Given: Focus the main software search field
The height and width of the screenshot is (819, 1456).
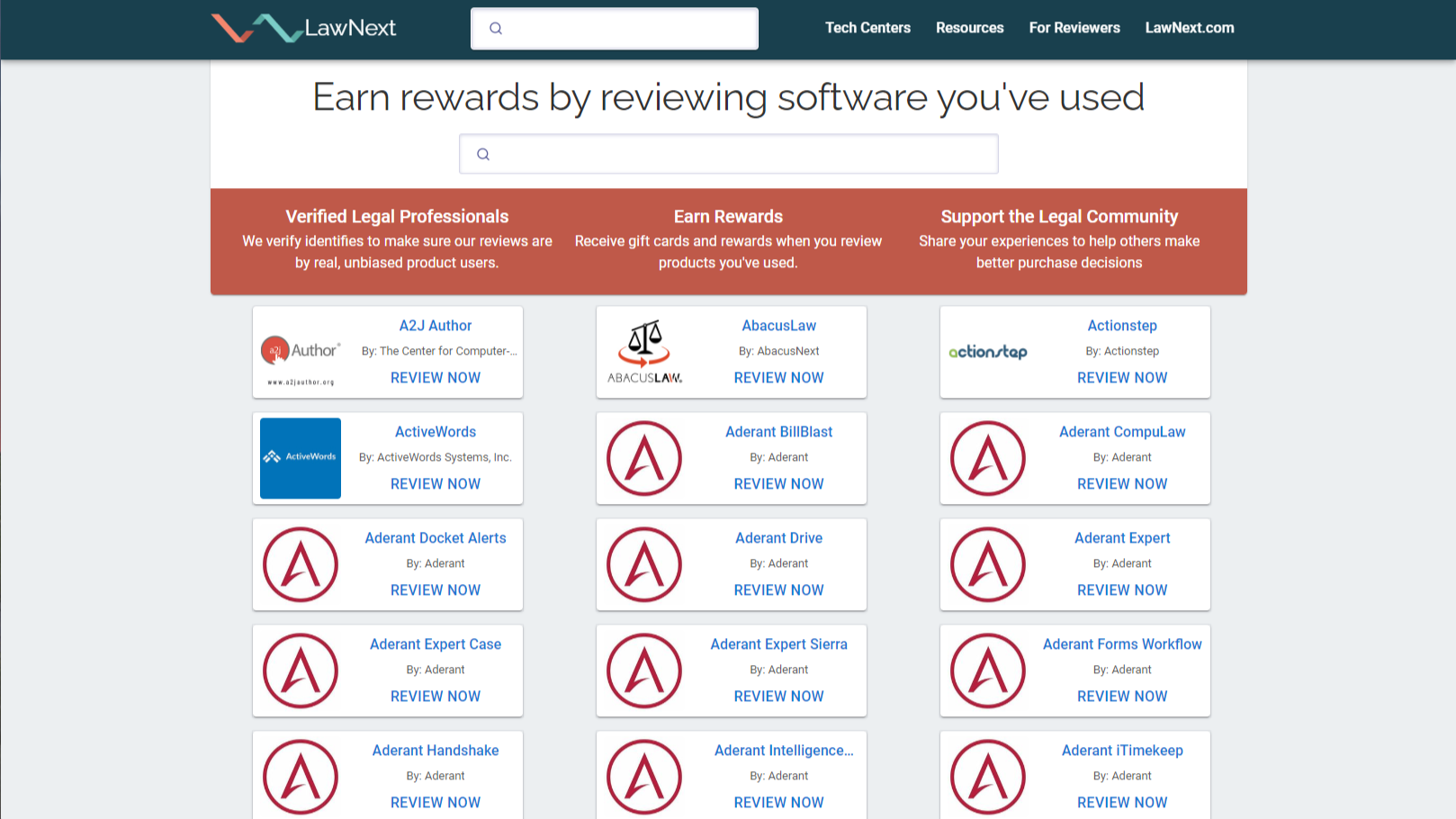Looking at the screenshot, I should pos(729,154).
